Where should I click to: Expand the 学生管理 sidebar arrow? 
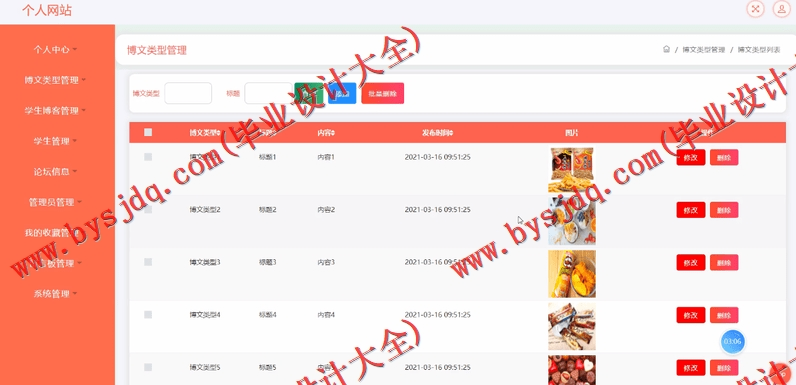[75, 141]
